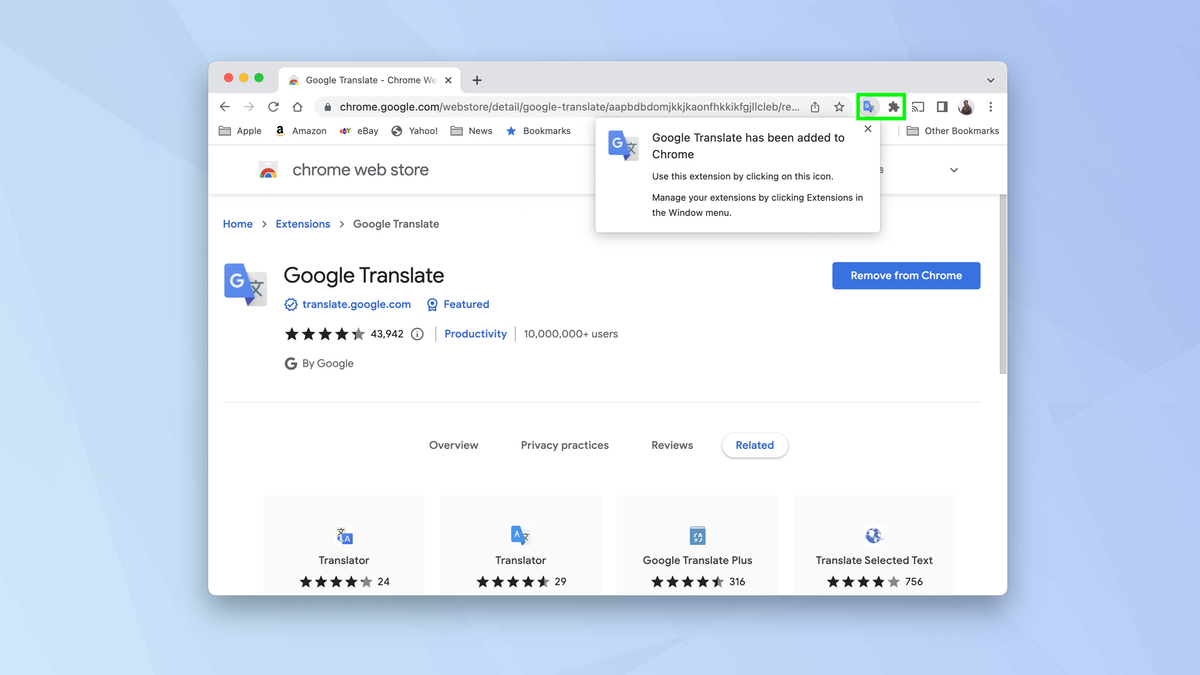Open the side panel icon

pos(941,106)
